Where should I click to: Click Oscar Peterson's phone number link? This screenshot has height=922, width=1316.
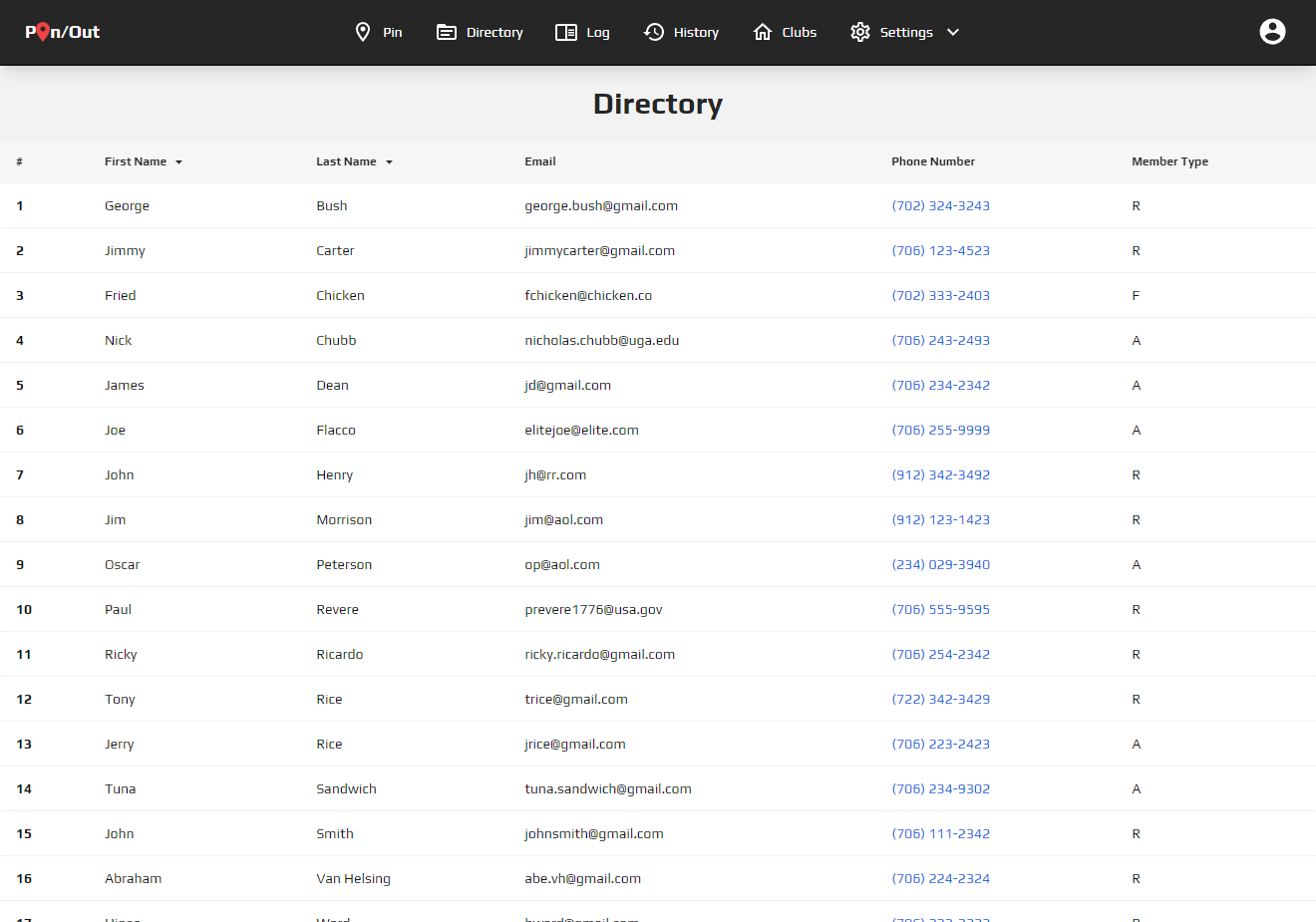point(940,565)
